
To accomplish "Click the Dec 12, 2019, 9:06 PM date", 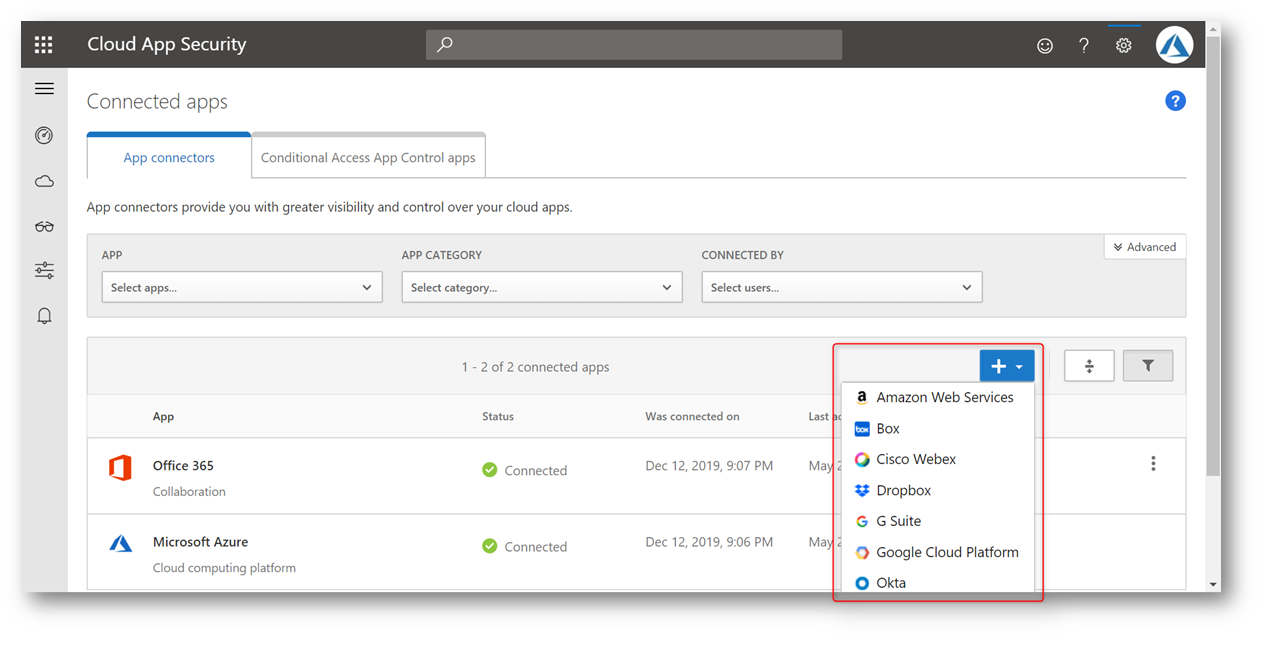I will [709, 542].
